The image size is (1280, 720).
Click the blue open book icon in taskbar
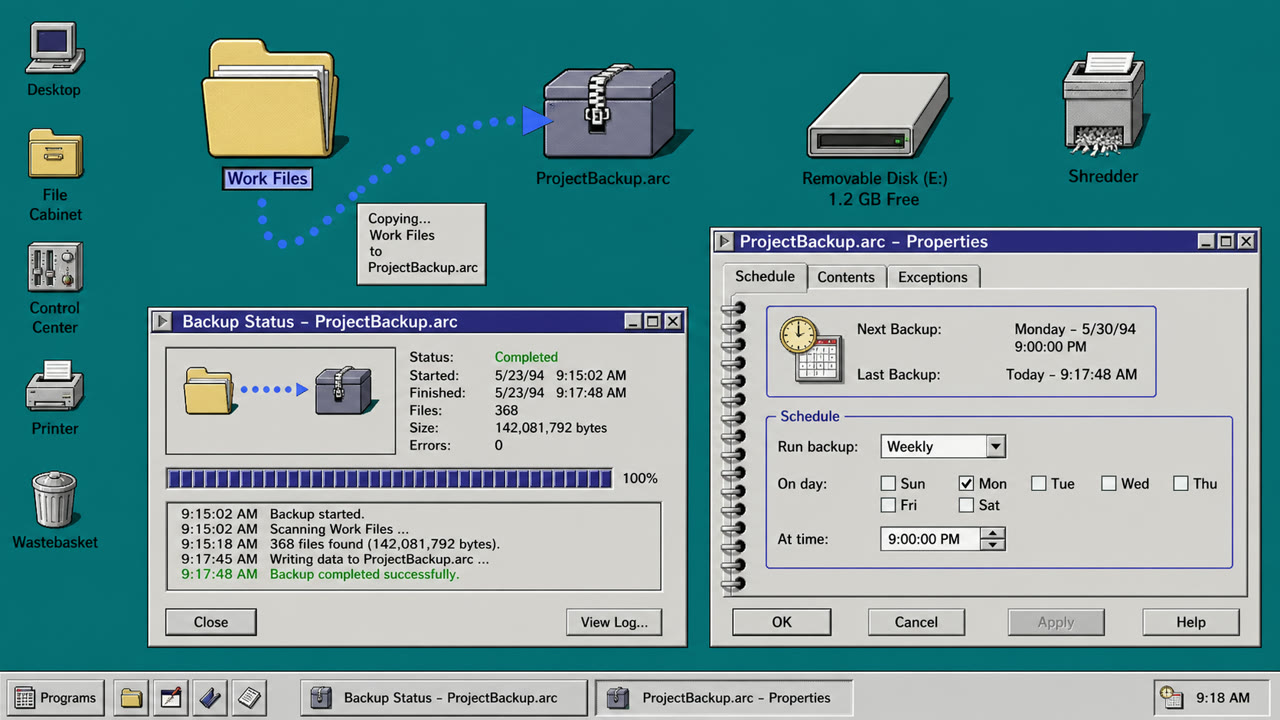coord(209,697)
